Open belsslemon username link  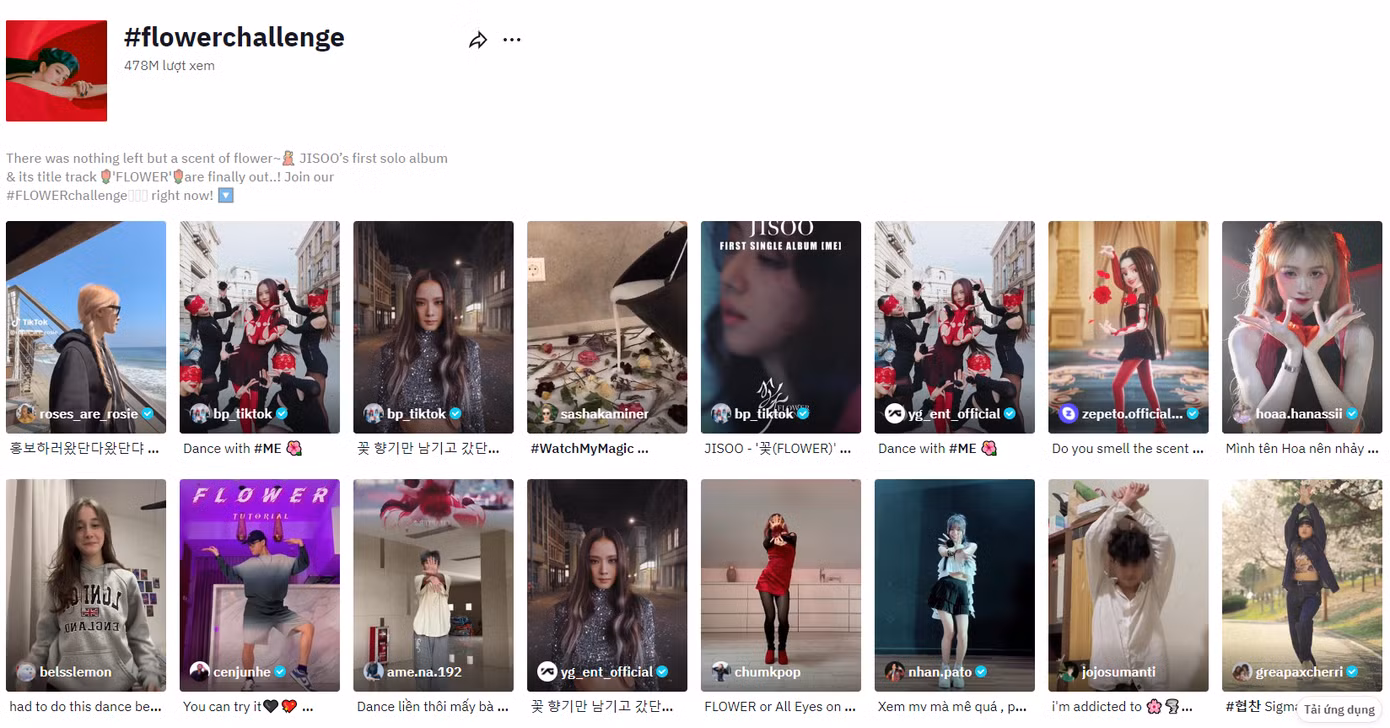click(76, 672)
